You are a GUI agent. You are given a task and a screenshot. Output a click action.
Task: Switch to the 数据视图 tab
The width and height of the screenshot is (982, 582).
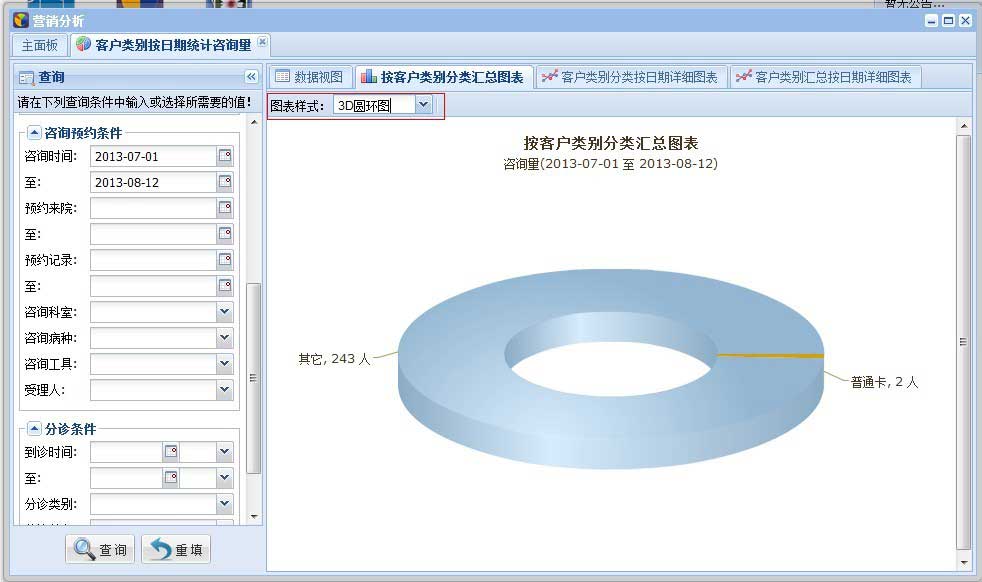(311, 77)
